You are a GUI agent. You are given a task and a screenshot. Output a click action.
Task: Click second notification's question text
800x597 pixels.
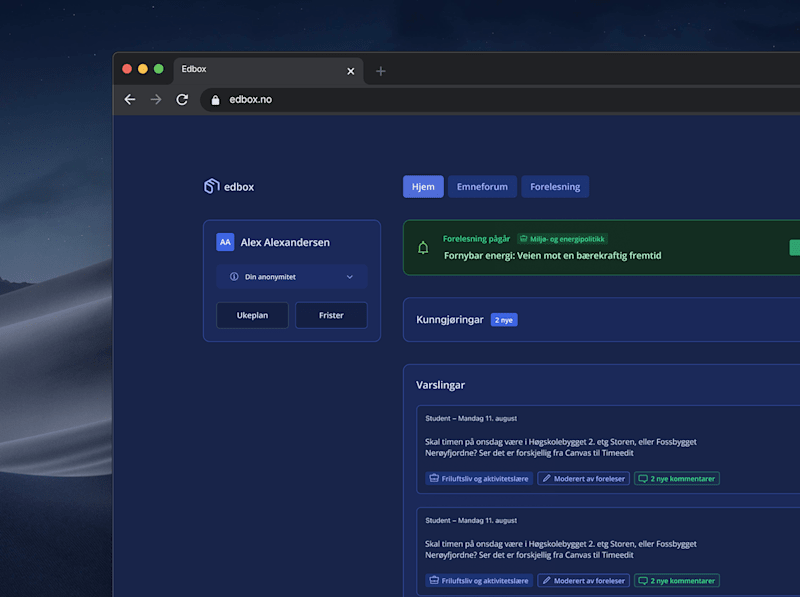coord(561,550)
